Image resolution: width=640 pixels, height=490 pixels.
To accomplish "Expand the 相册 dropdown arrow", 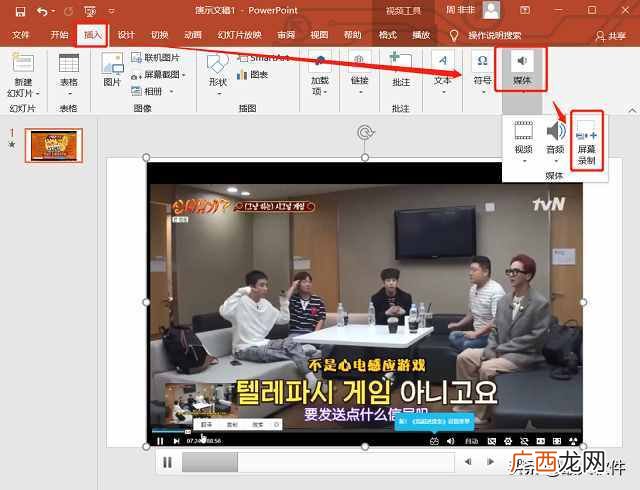I will pyautogui.click(x=171, y=91).
